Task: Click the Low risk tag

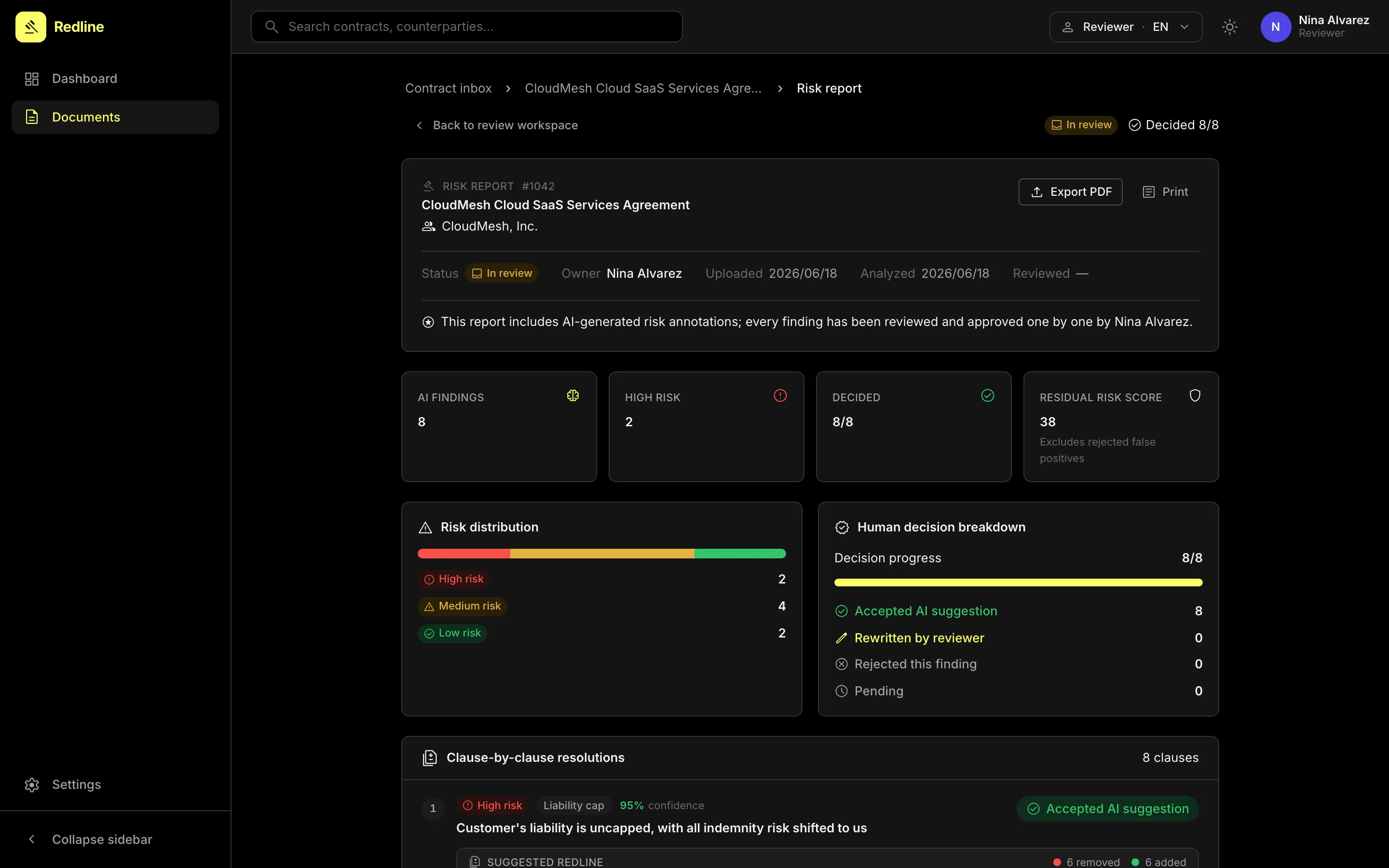Action: 452,633
